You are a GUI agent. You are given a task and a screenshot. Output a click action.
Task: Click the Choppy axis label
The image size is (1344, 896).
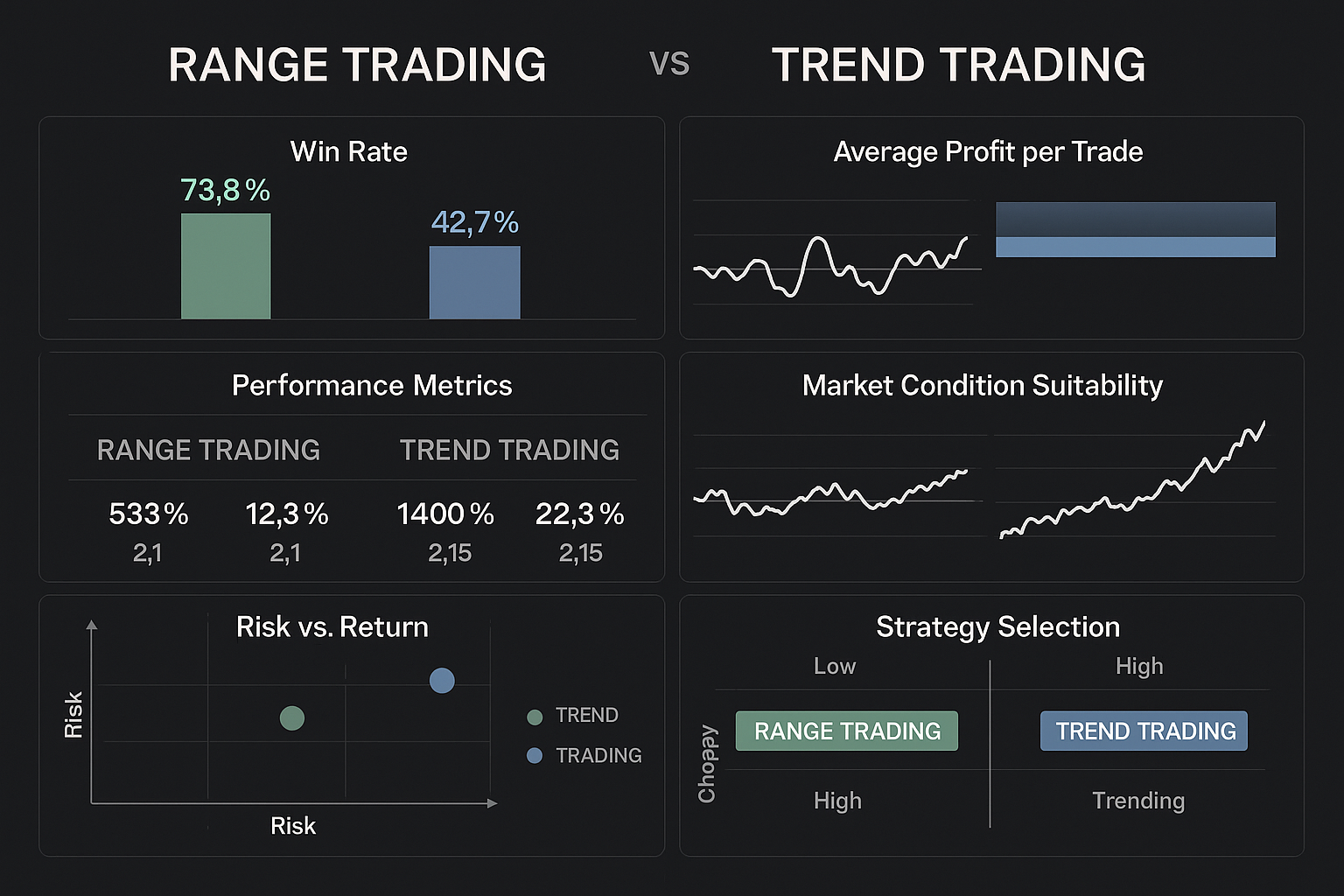[x=707, y=763]
